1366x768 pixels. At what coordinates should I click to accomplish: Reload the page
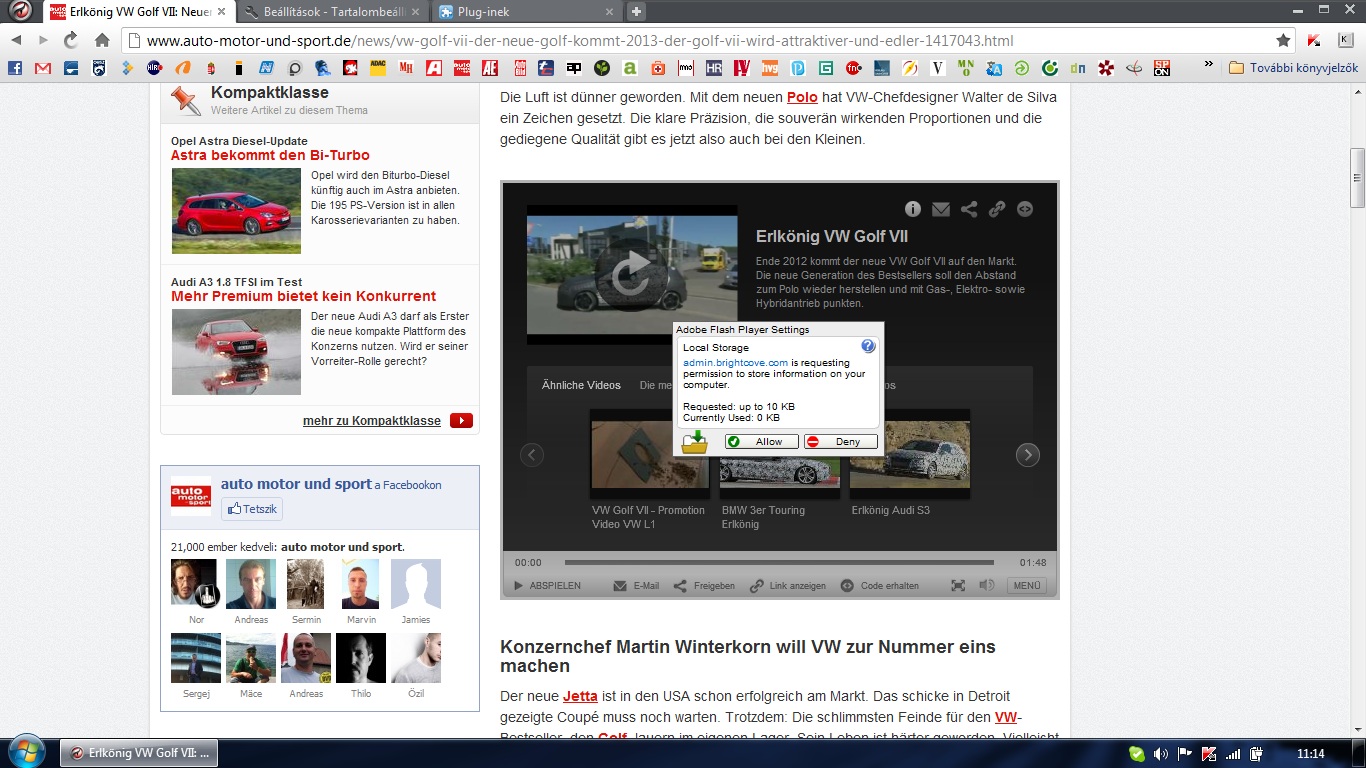[71, 41]
